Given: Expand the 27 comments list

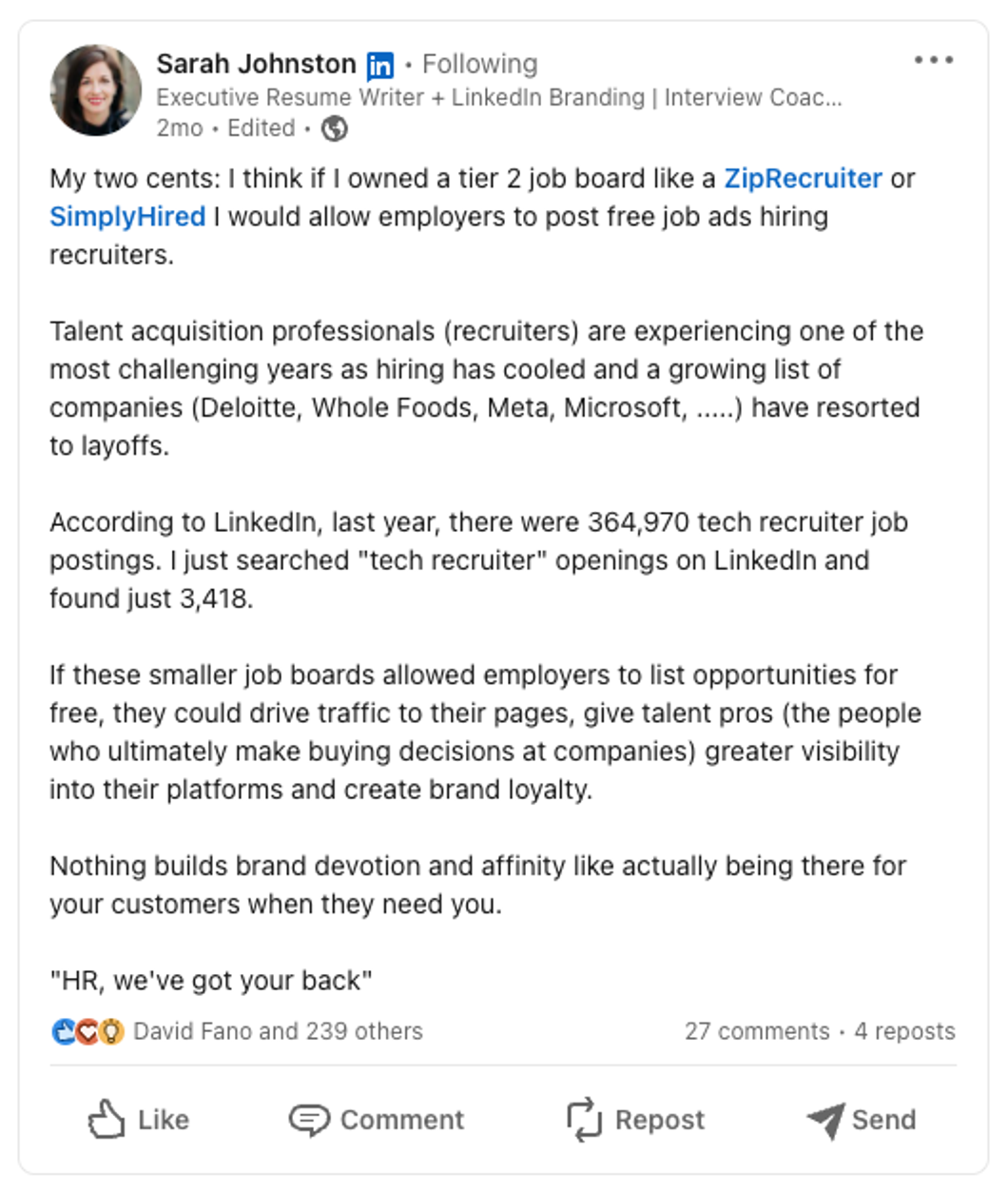Looking at the screenshot, I should (757, 1031).
